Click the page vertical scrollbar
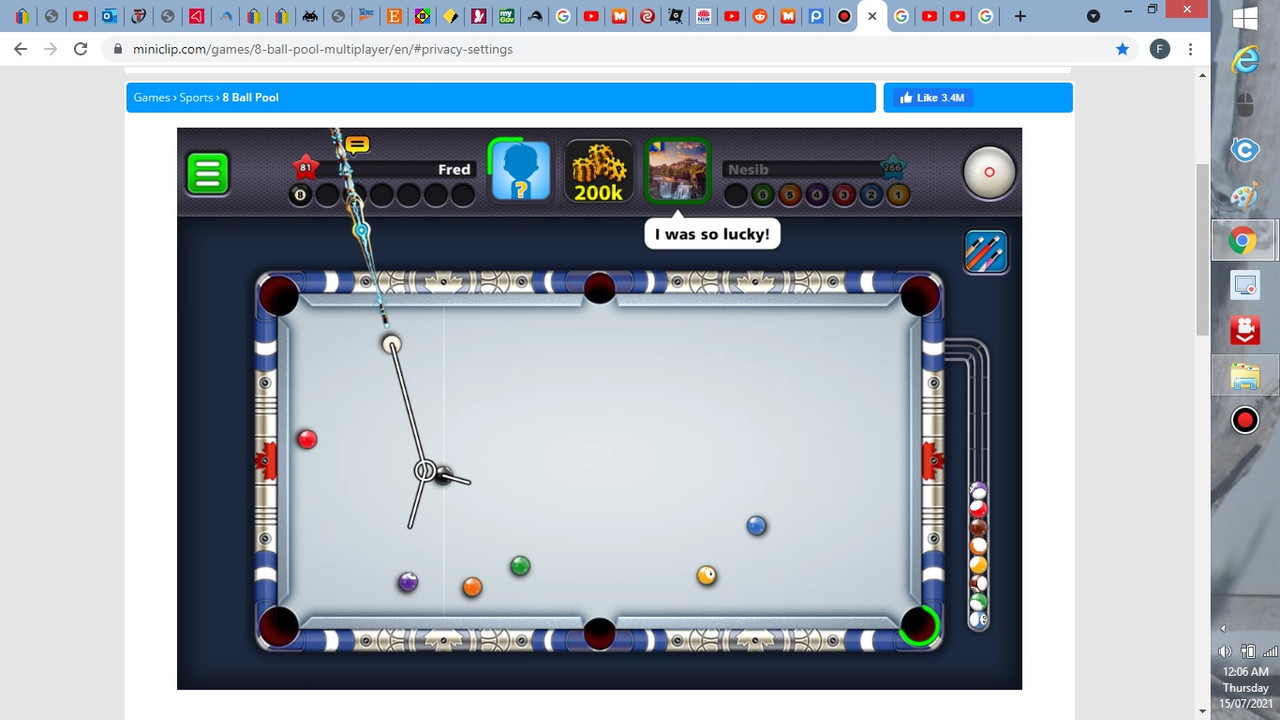The image size is (1280, 720). pyautogui.click(x=1203, y=249)
